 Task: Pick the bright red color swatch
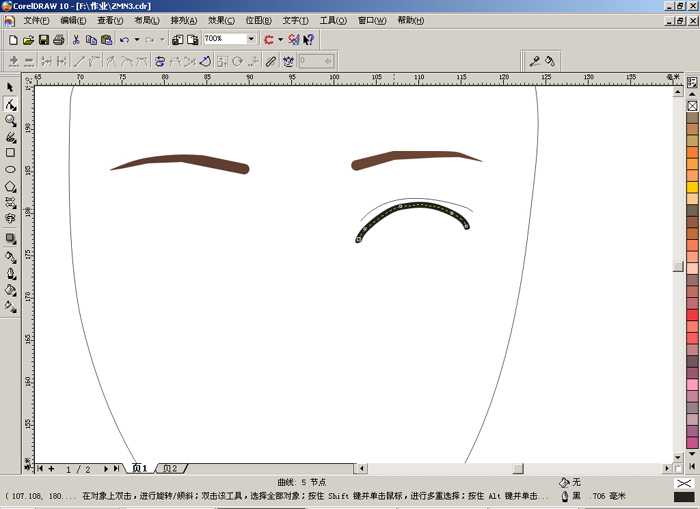click(x=692, y=315)
